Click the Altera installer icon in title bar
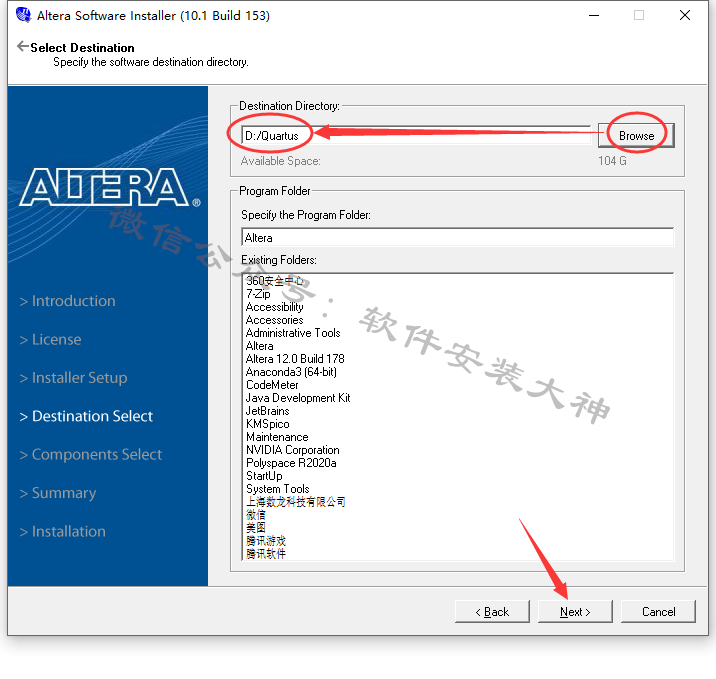The height and width of the screenshot is (679, 716). point(23,15)
